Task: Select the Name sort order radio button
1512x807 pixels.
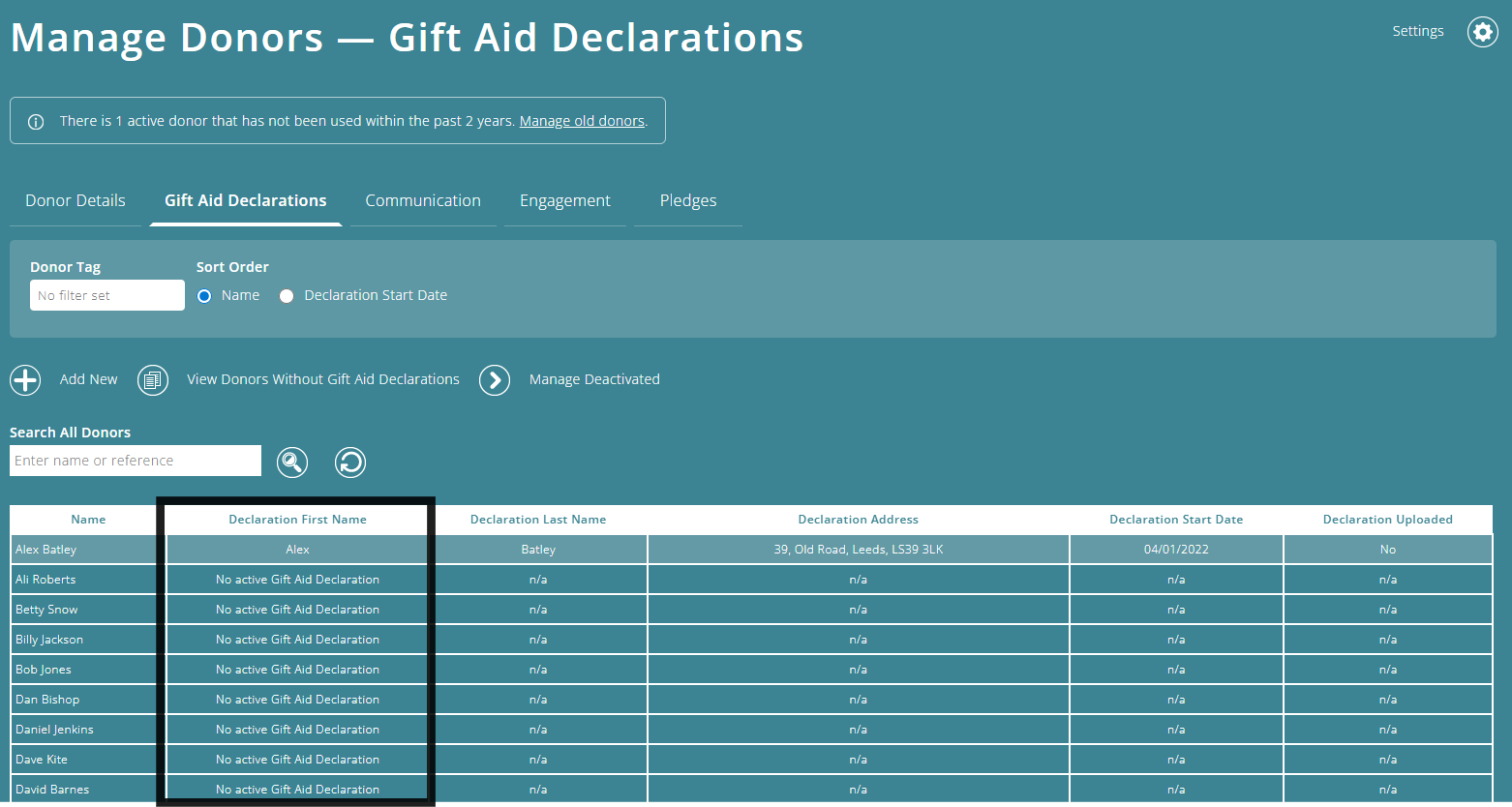Action: tap(203, 295)
